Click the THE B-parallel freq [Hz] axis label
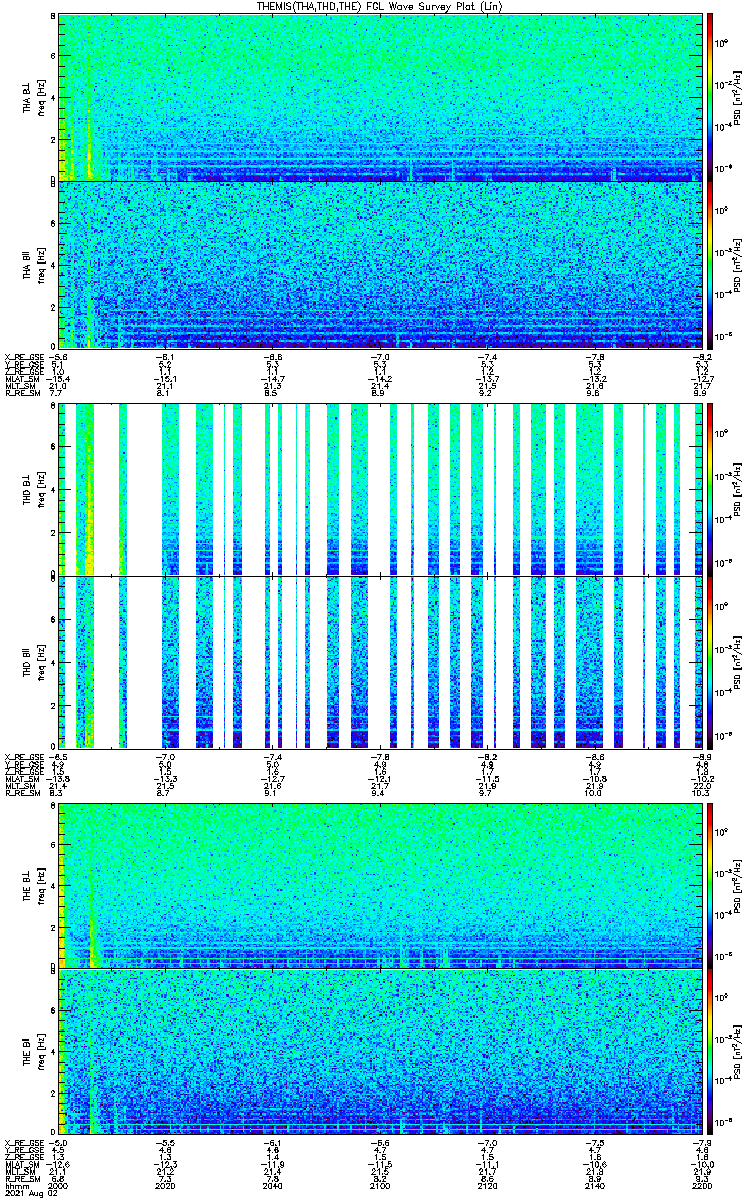 [x=41, y=1052]
